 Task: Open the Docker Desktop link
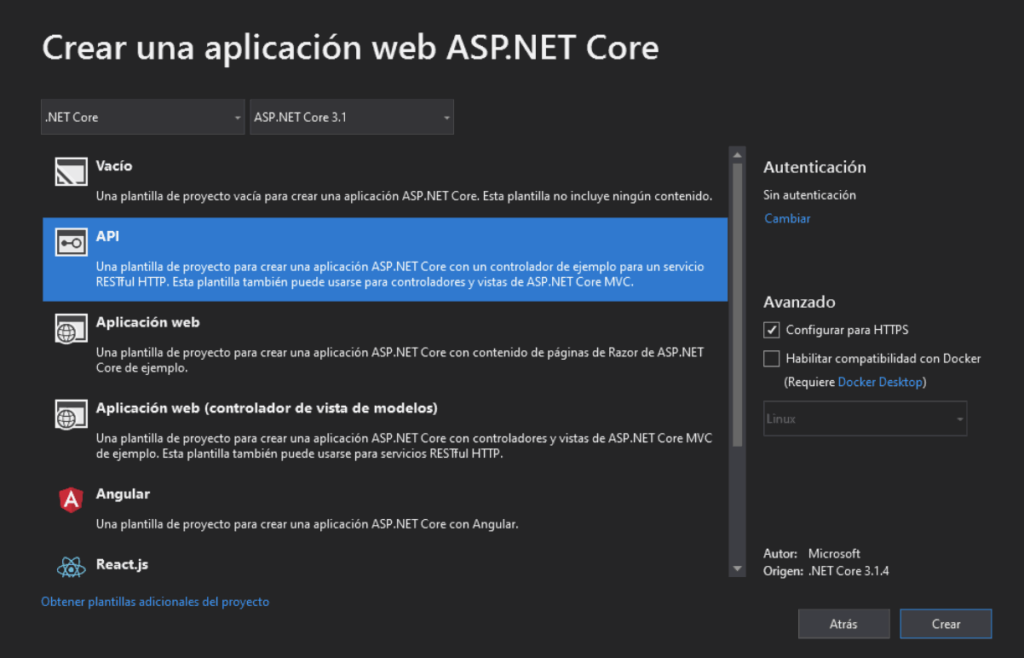(880, 382)
